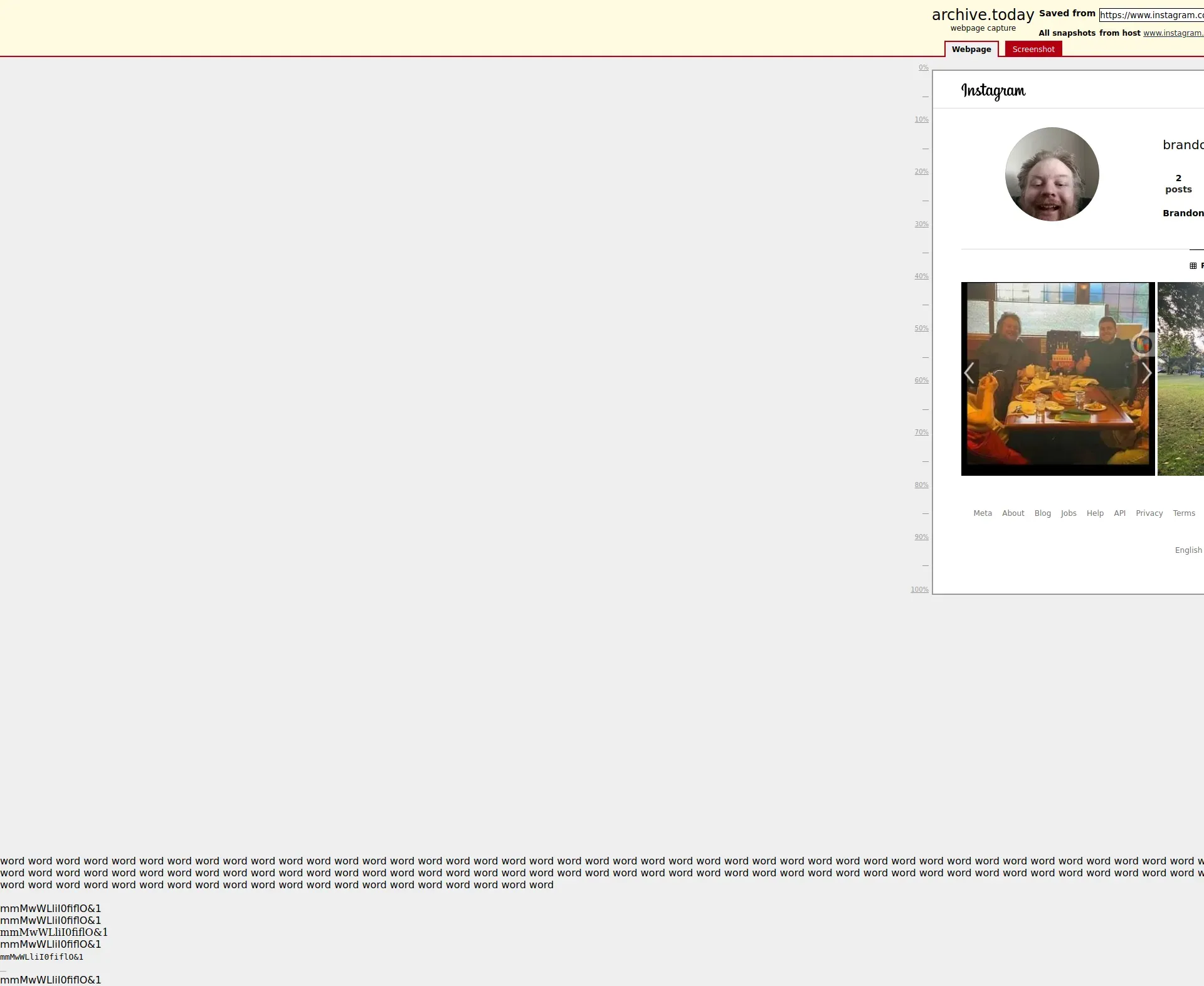The width and height of the screenshot is (1204, 986).
Task: Jump to 100% scroll marker
Action: tap(919, 590)
